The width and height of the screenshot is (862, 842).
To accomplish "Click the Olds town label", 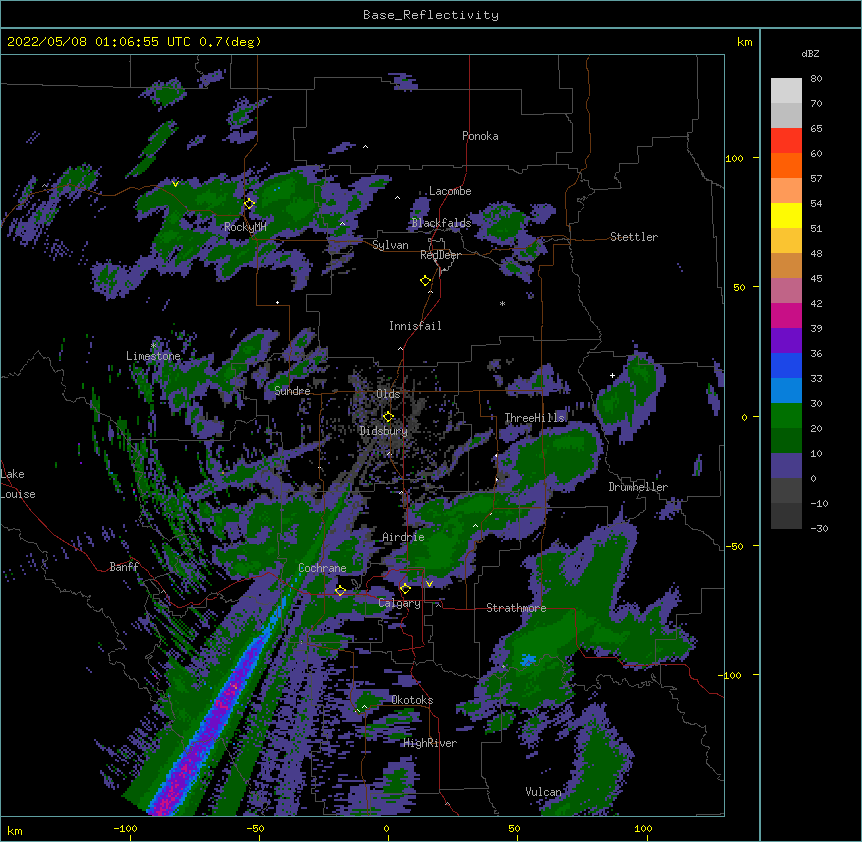I will coord(388,394).
